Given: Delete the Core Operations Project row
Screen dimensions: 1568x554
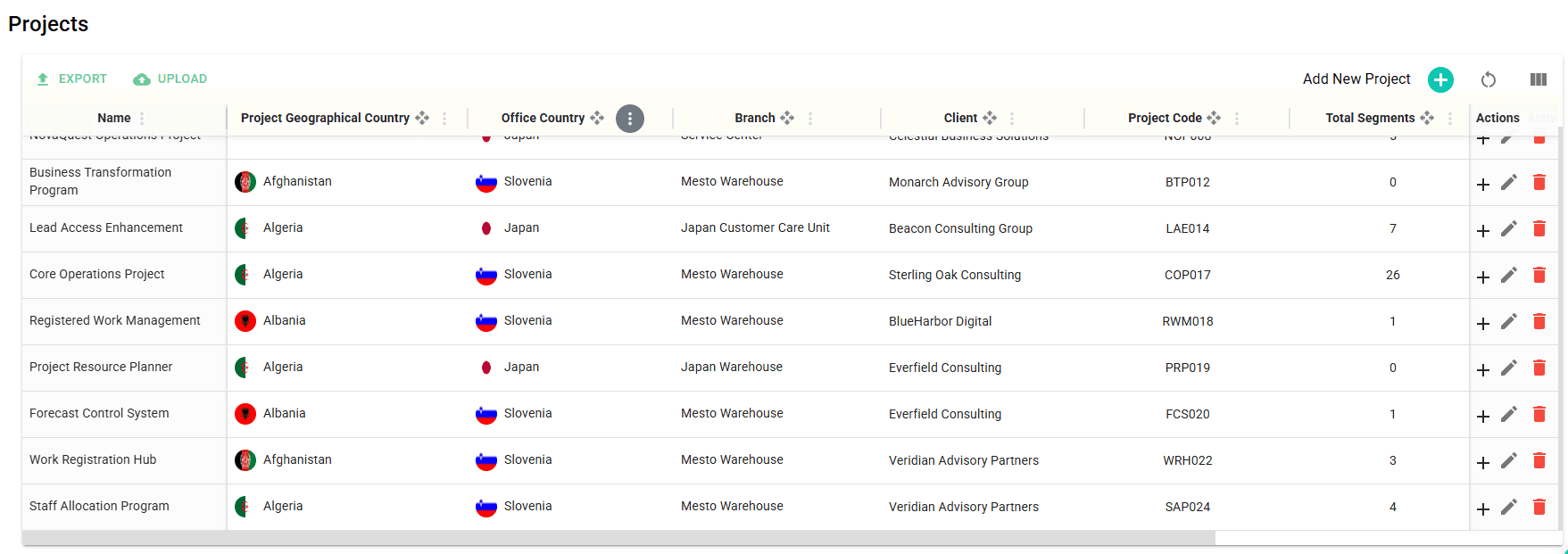Looking at the screenshot, I should 1539,275.
